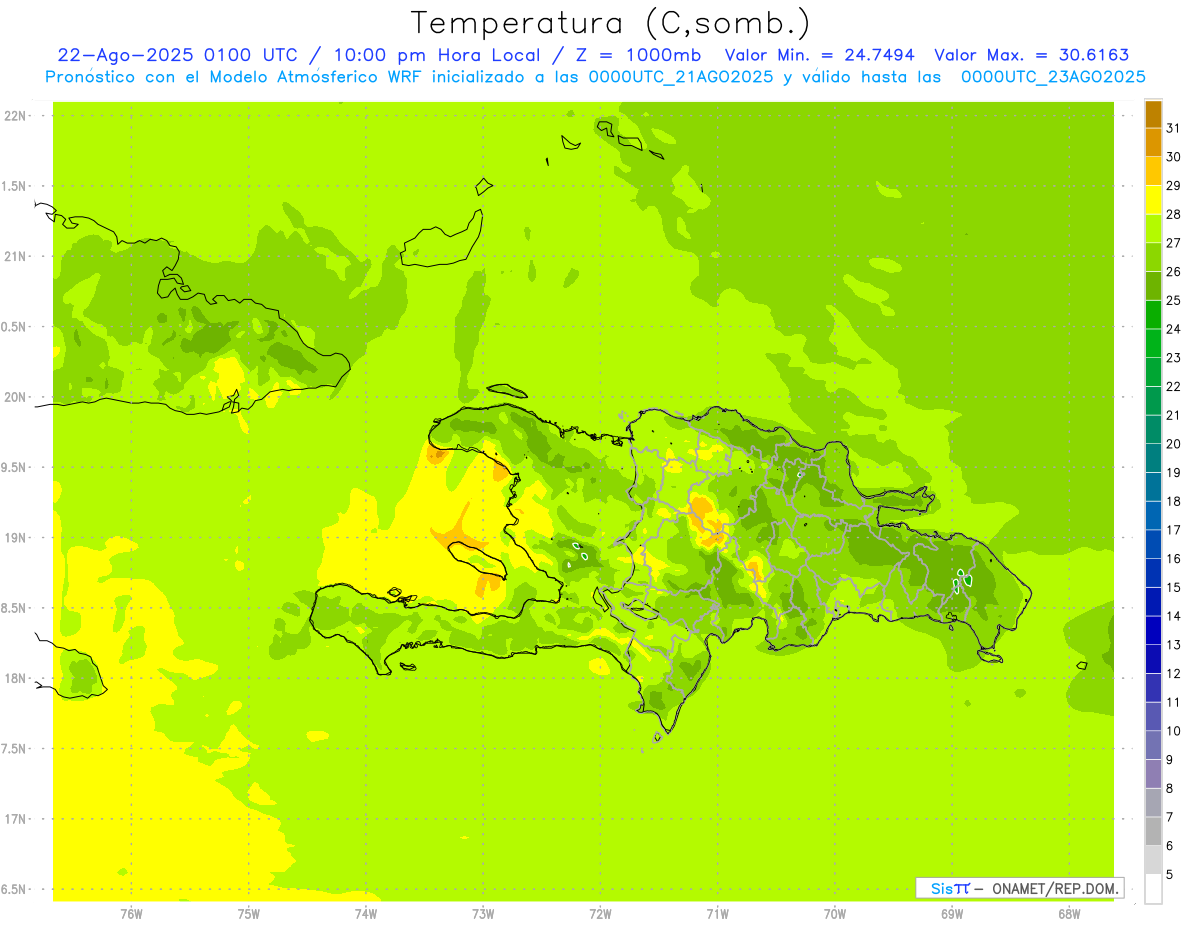
Task: Click 'Valor Min. = 24.7494' in the header
Action: 820,55
